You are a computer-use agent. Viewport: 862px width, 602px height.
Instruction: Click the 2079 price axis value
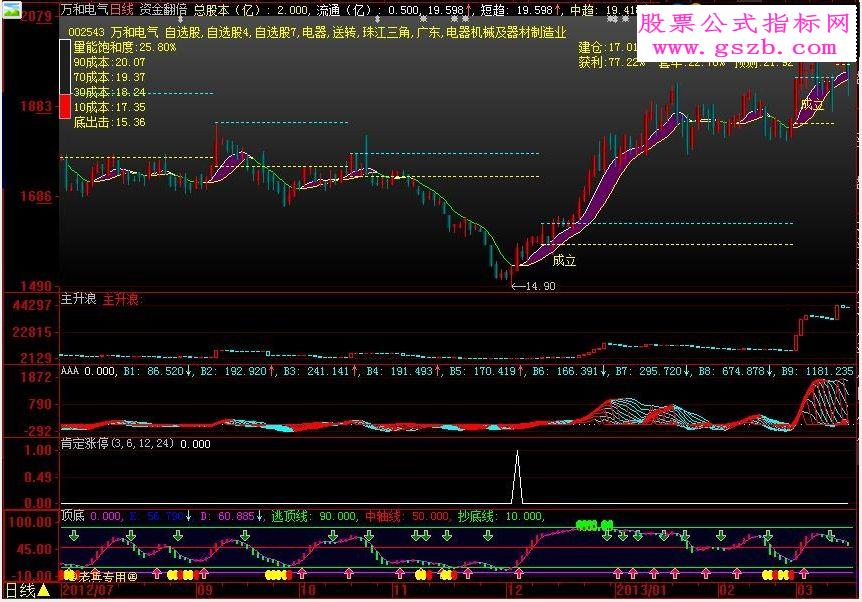coord(36,16)
